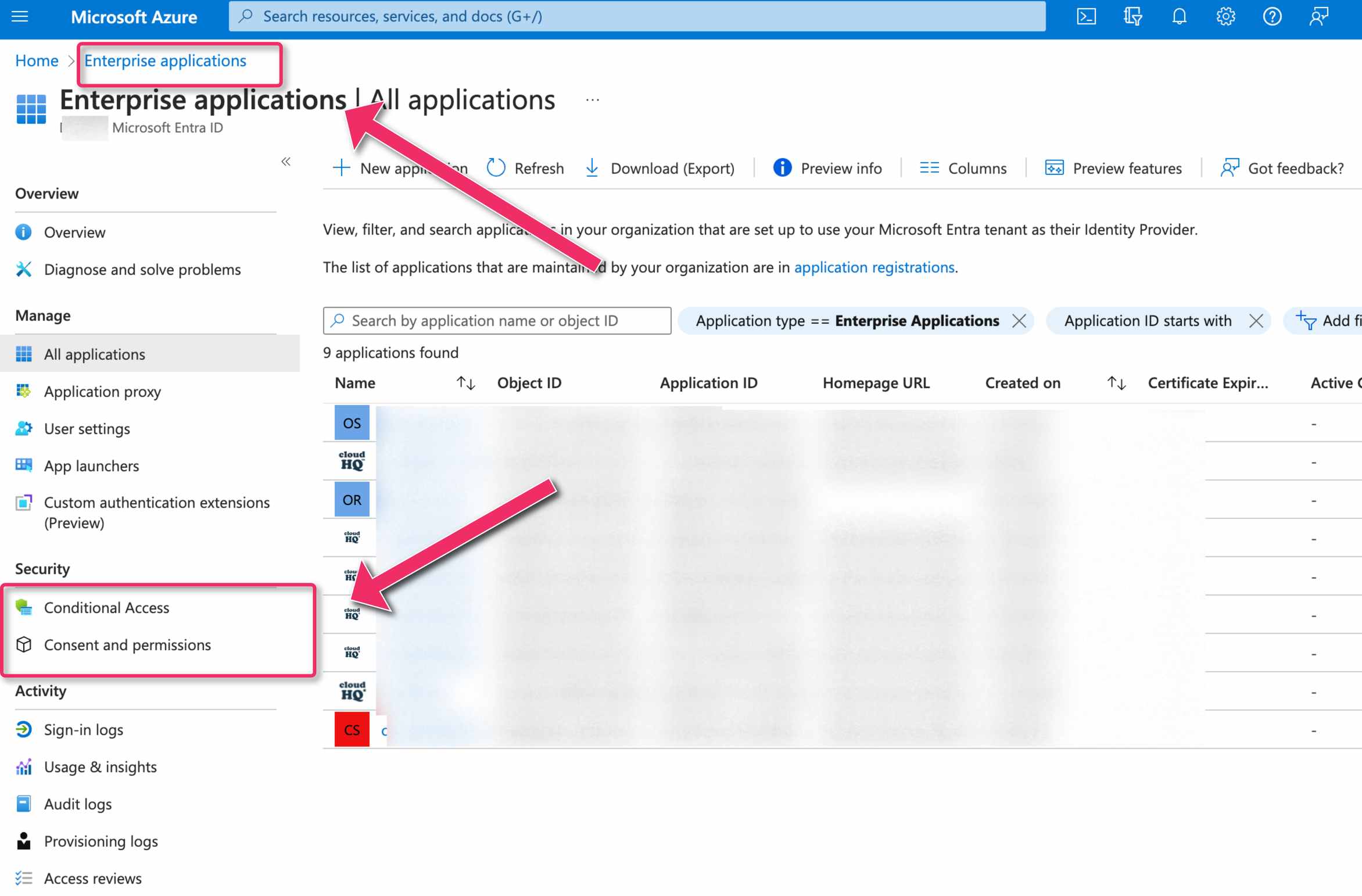Remove the Application ID starts with filter
The image size is (1362, 896).
1256,321
